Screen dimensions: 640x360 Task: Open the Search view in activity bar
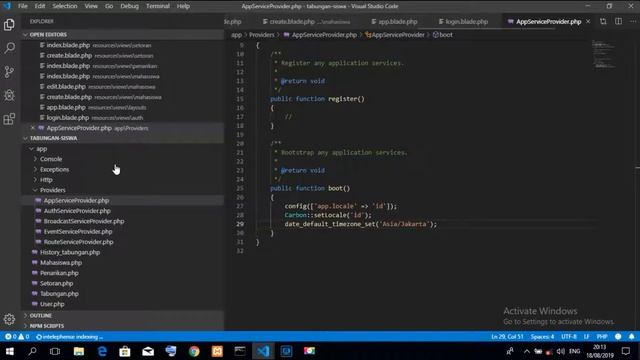click(9, 48)
